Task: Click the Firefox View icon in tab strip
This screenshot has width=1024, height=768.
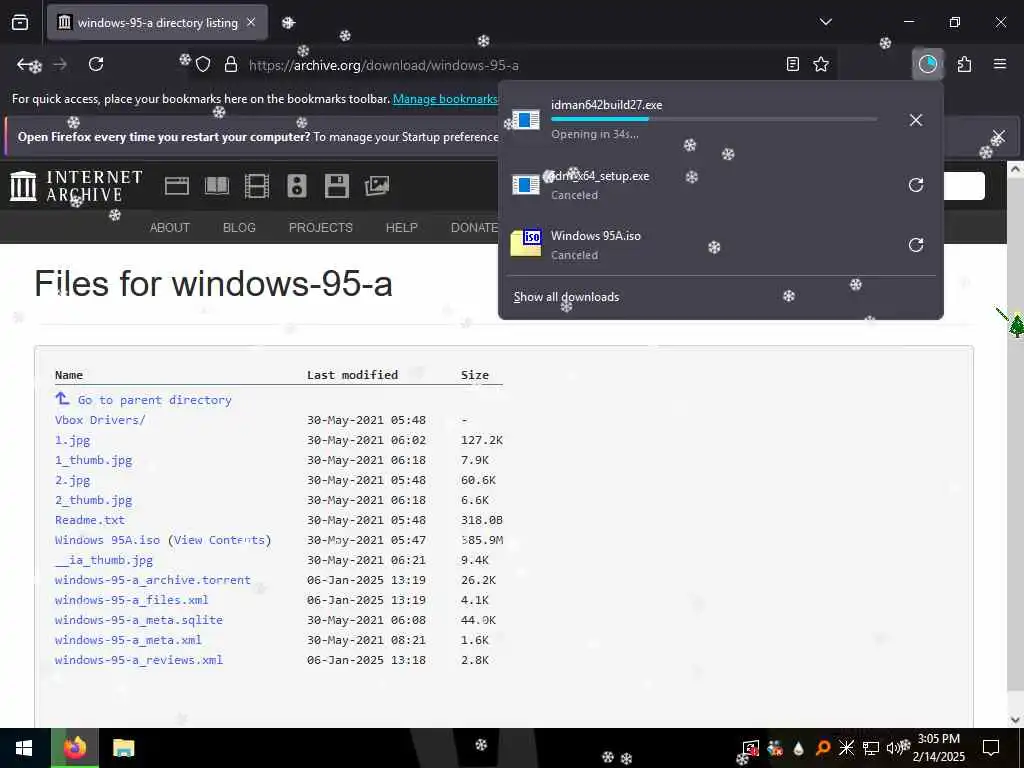Action: [x=20, y=22]
